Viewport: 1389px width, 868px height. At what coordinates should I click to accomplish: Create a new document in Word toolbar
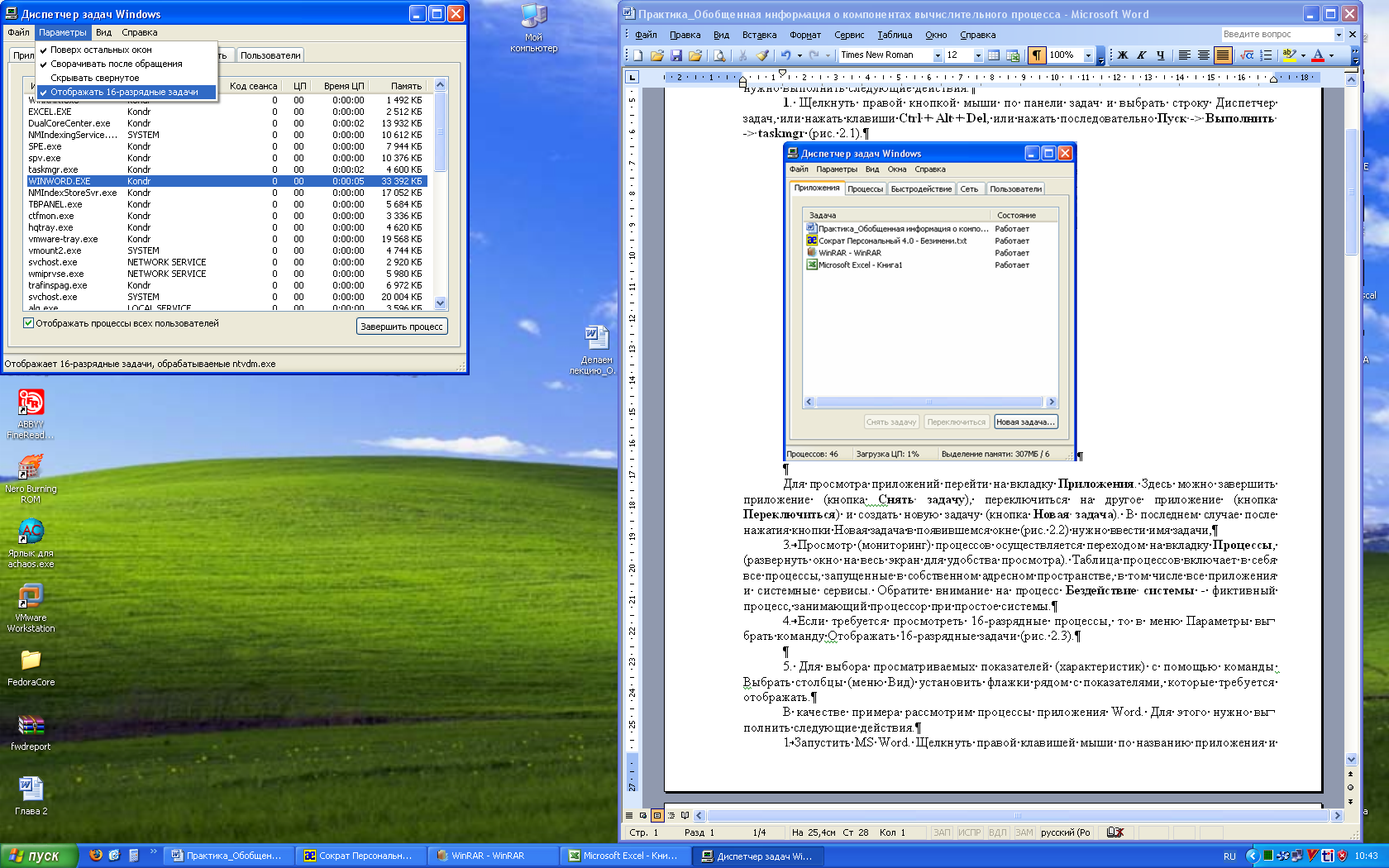click(637, 55)
